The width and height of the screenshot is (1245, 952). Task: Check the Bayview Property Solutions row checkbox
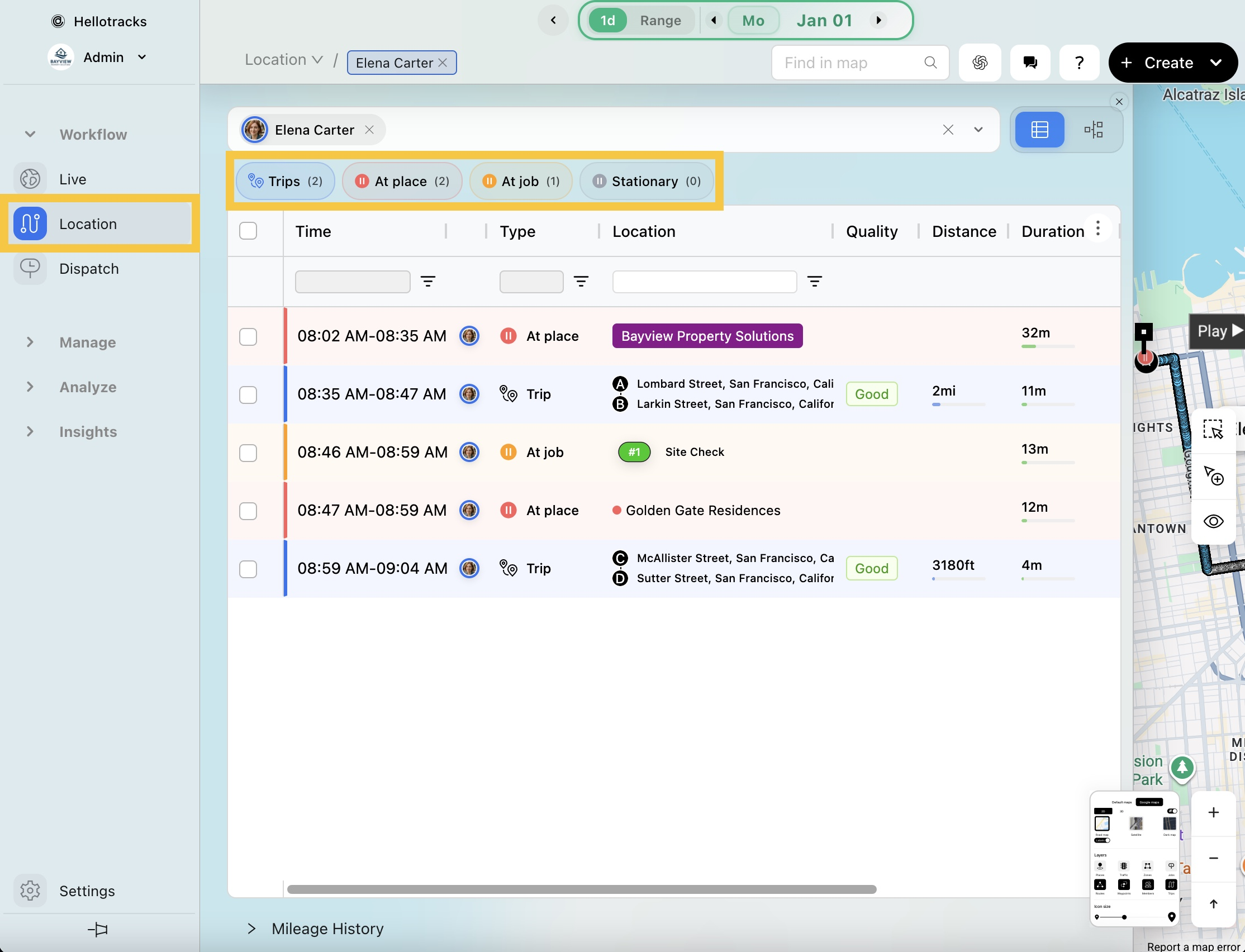[x=248, y=336]
